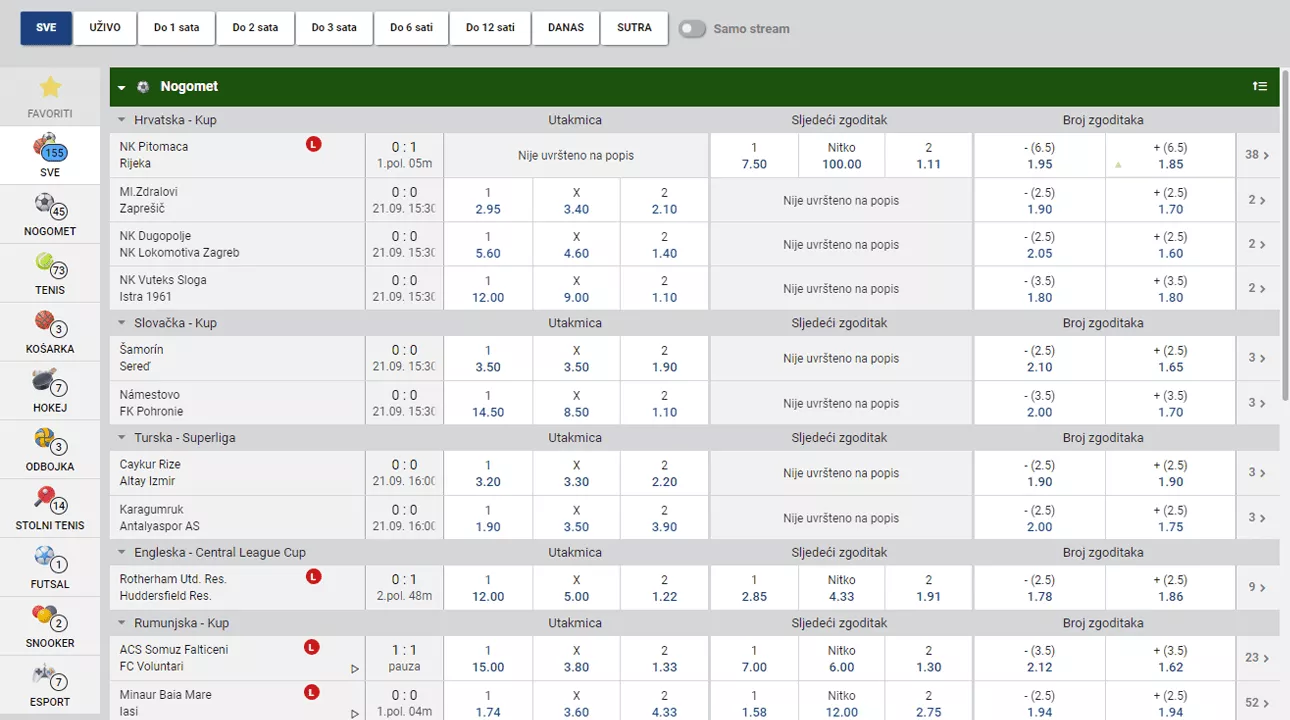Expand 38 more bets for NK Pitomaca
Viewport: 1290px width, 720px height.
click(x=1257, y=155)
